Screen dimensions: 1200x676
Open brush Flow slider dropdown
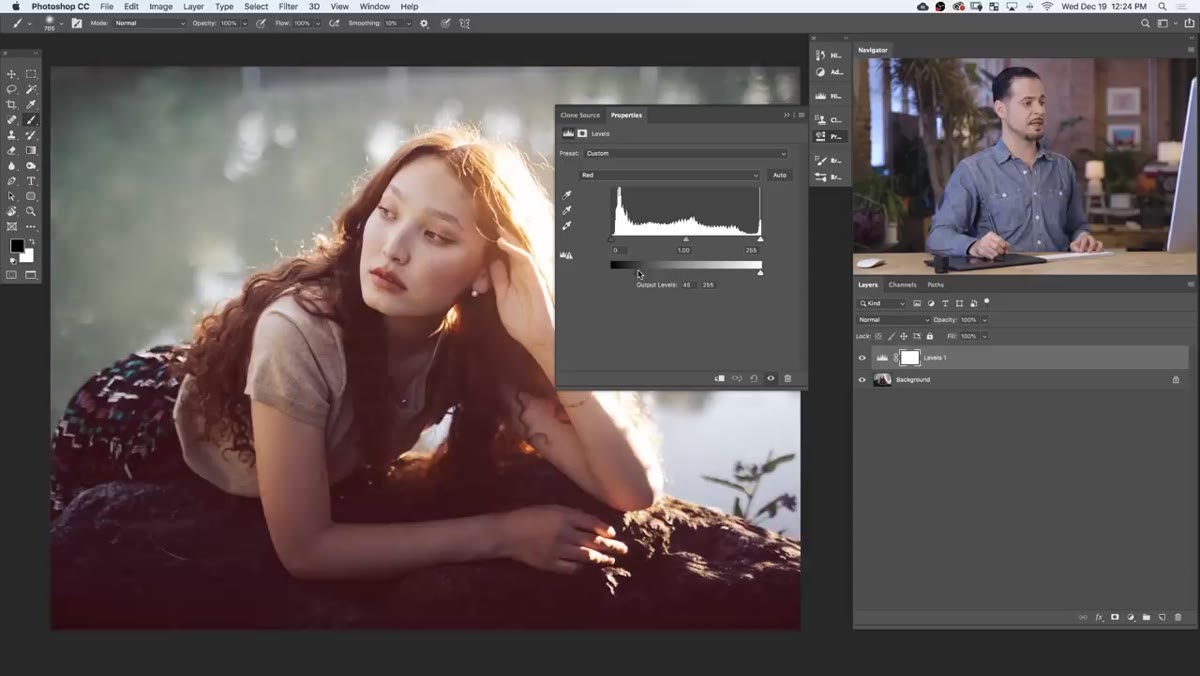pos(317,22)
